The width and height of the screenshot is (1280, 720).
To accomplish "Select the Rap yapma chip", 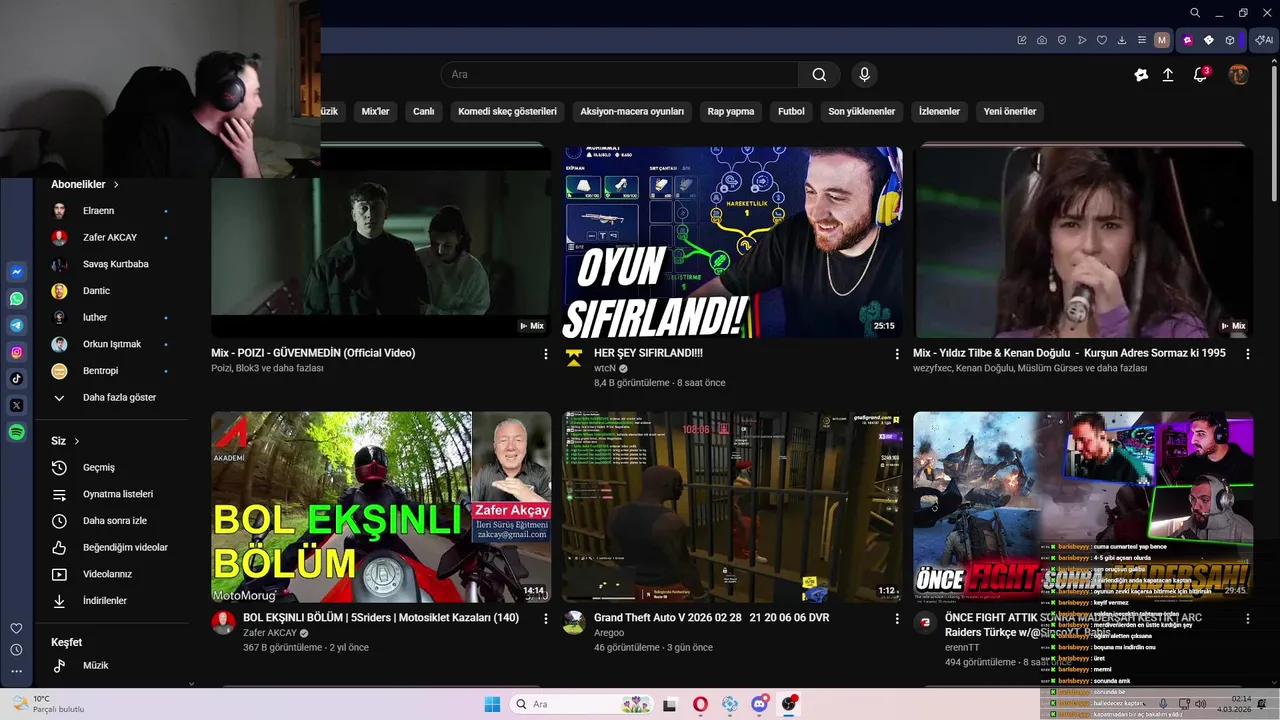I will 731,111.
